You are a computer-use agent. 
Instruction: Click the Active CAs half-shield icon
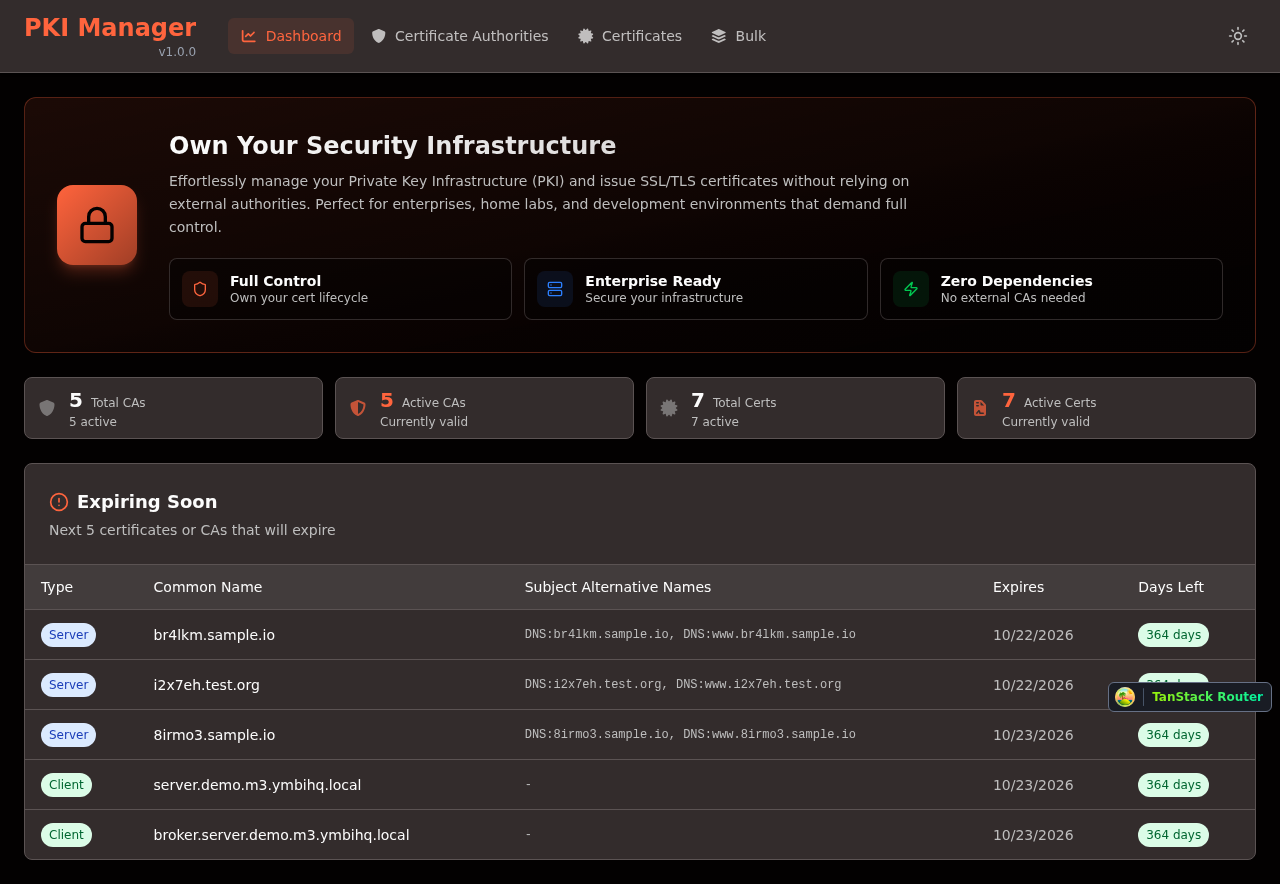[358, 408]
